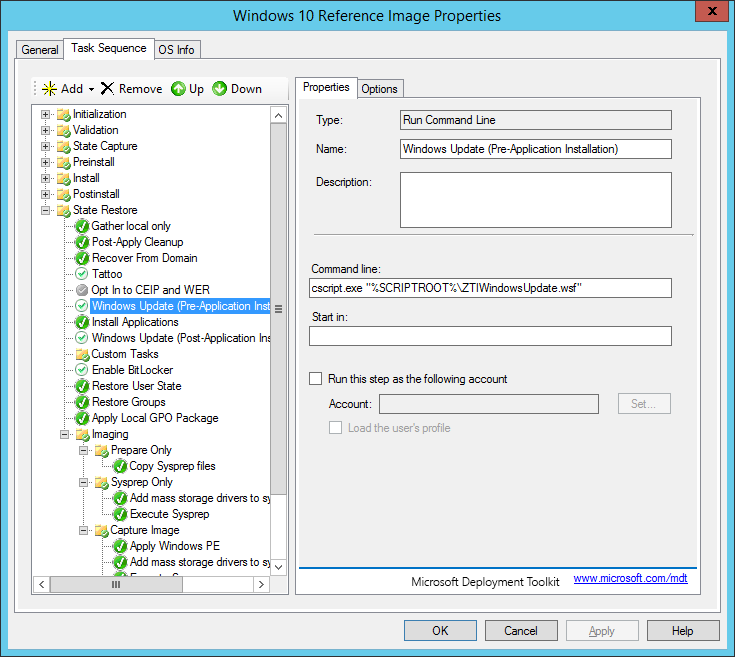Image resolution: width=735 pixels, height=657 pixels.
Task: Switch to the OS Info tab
Action: coord(177,50)
